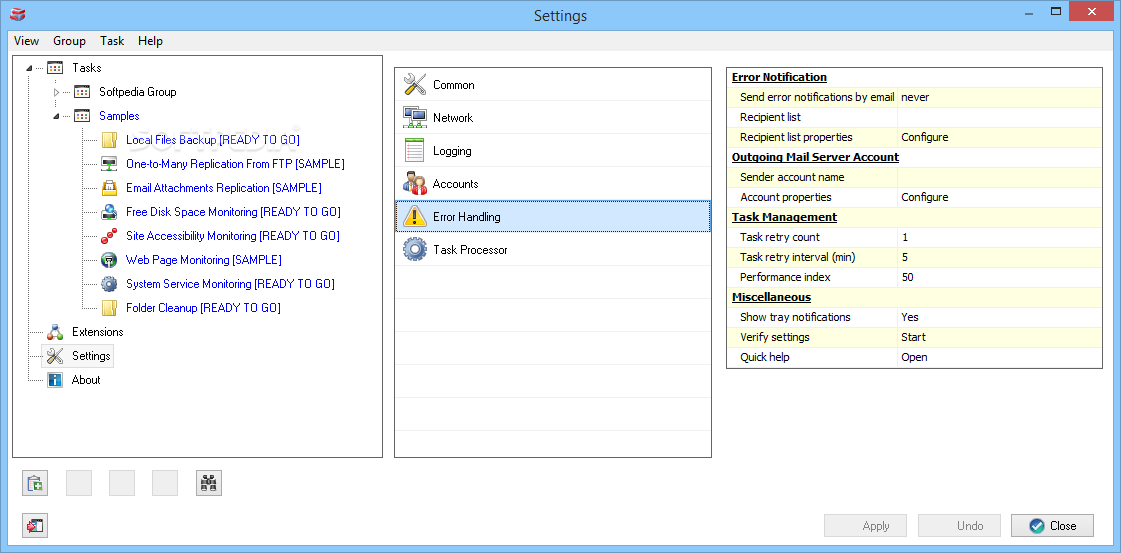
Task: Click the Undo button
Action: pos(960,526)
